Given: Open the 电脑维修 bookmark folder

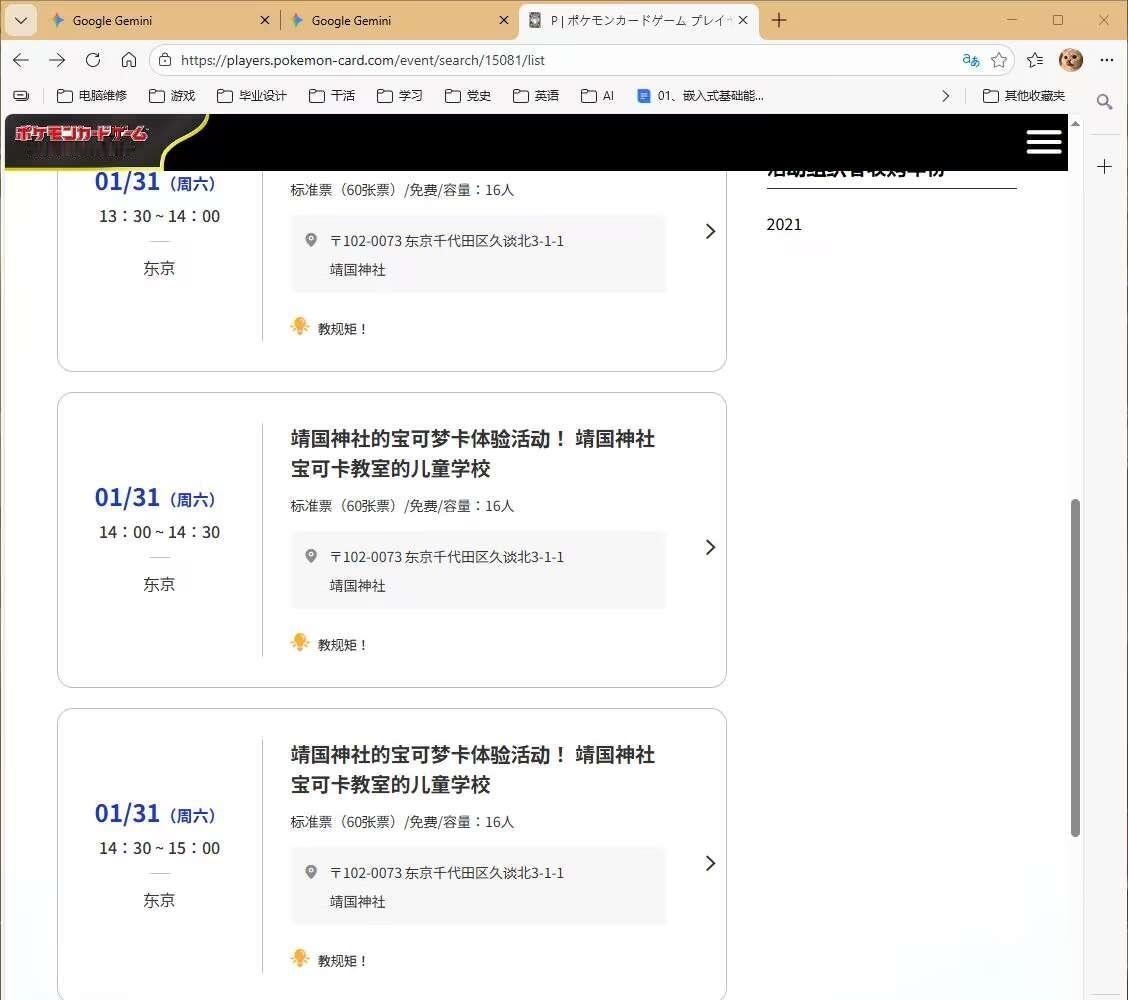Looking at the screenshot, I should pos(92,96).
